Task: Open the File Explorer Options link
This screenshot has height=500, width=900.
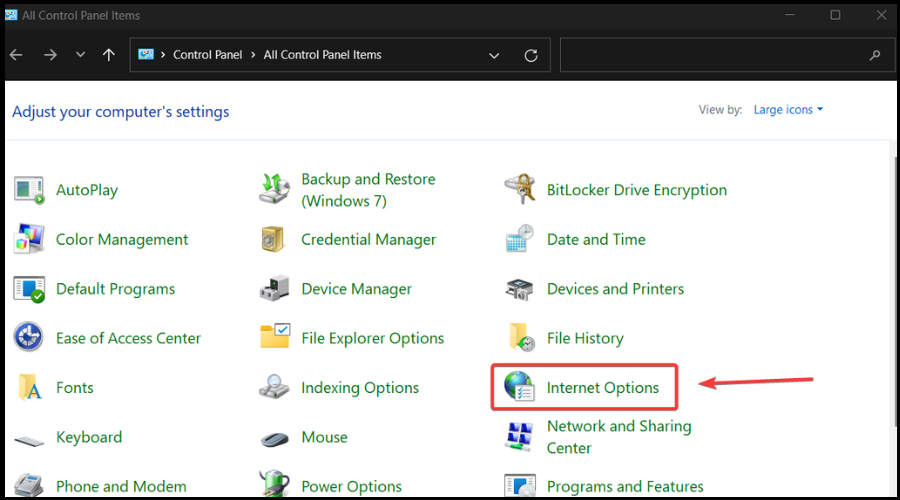Action: (x=373, y=338)
